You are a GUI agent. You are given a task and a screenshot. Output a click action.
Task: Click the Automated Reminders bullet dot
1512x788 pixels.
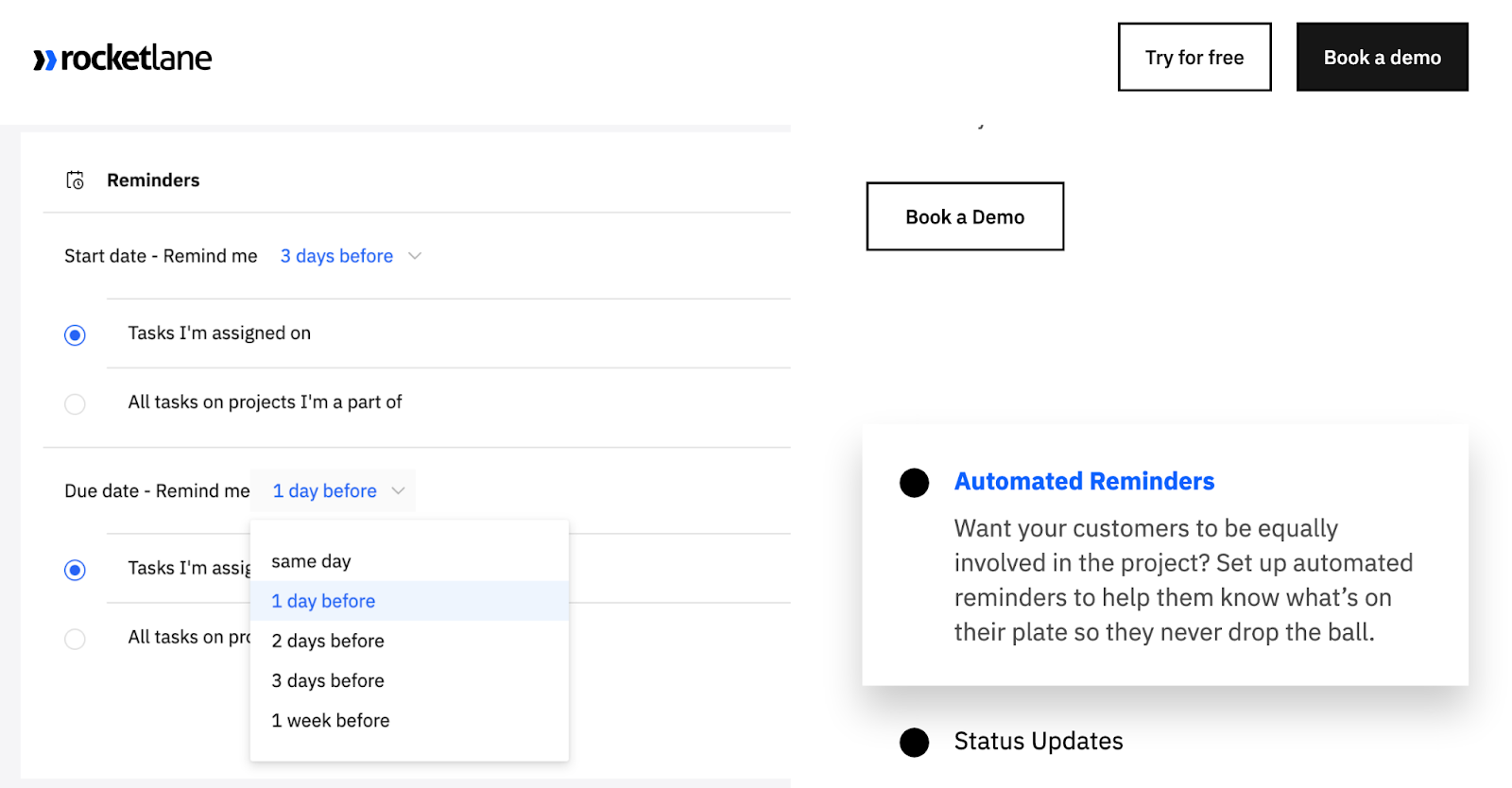coord(914,483)
